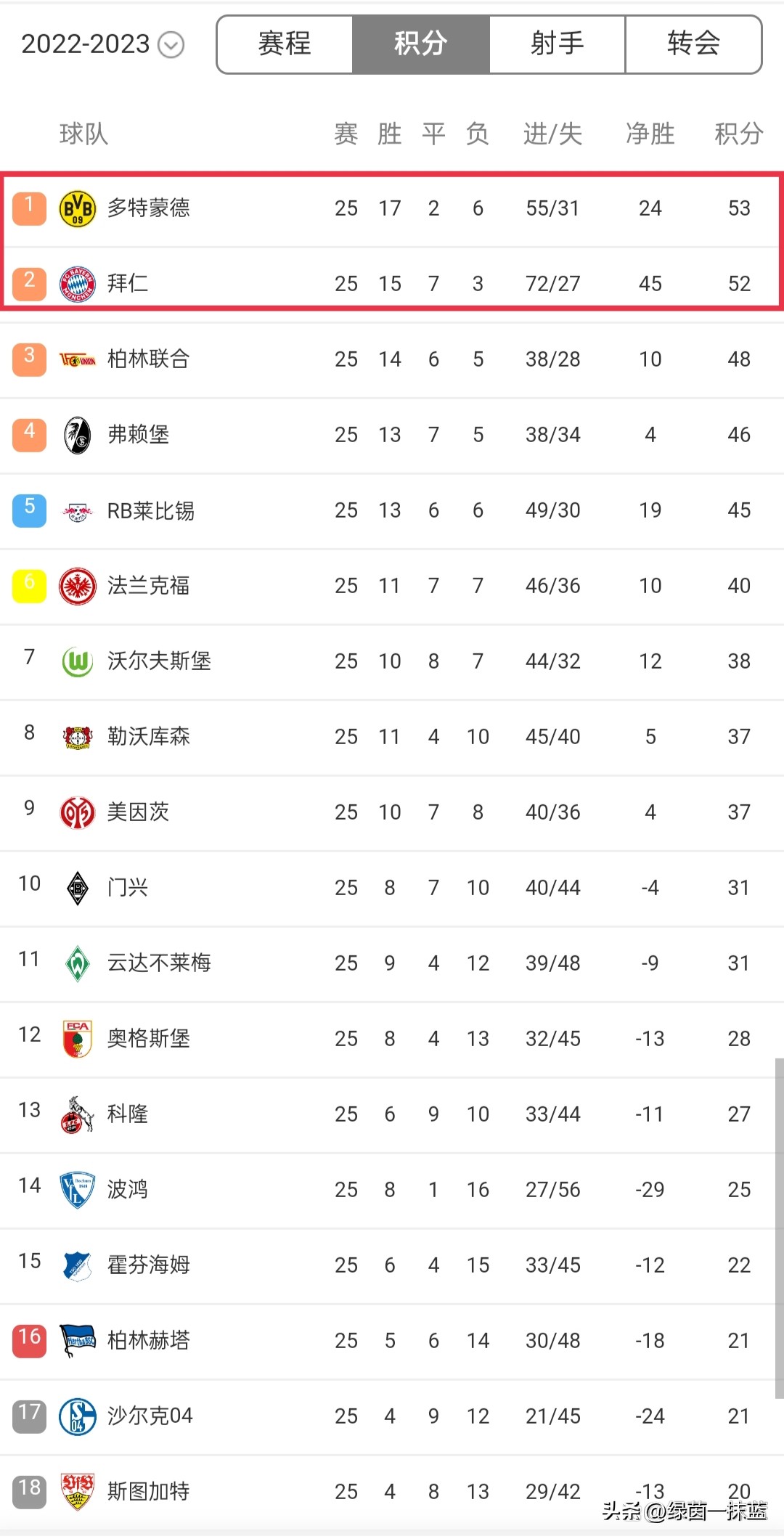Open the 2022-2023 season dropdown arrow

[171, 45]
